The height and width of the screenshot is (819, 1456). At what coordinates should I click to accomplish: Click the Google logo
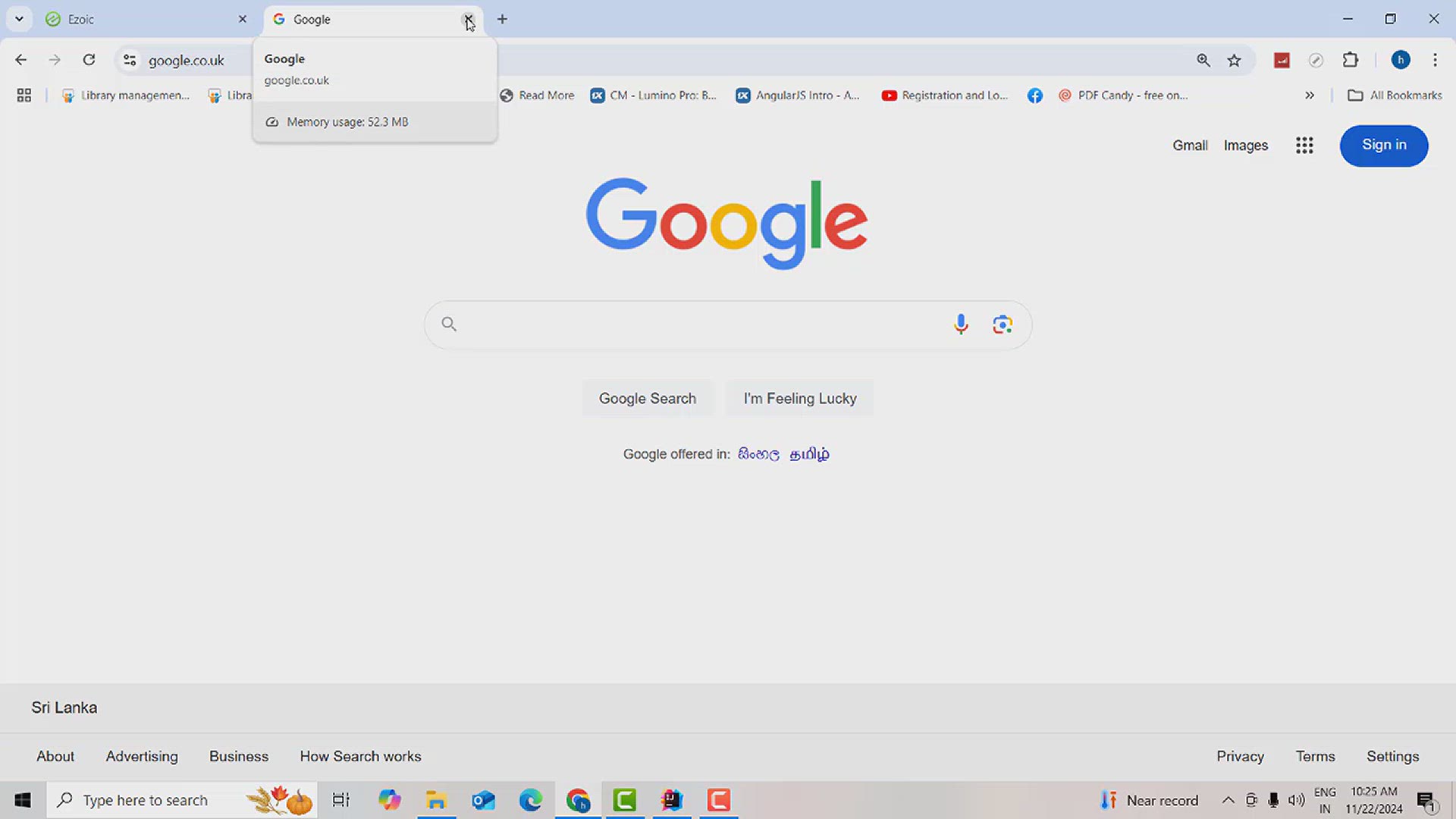coord(726,222)
